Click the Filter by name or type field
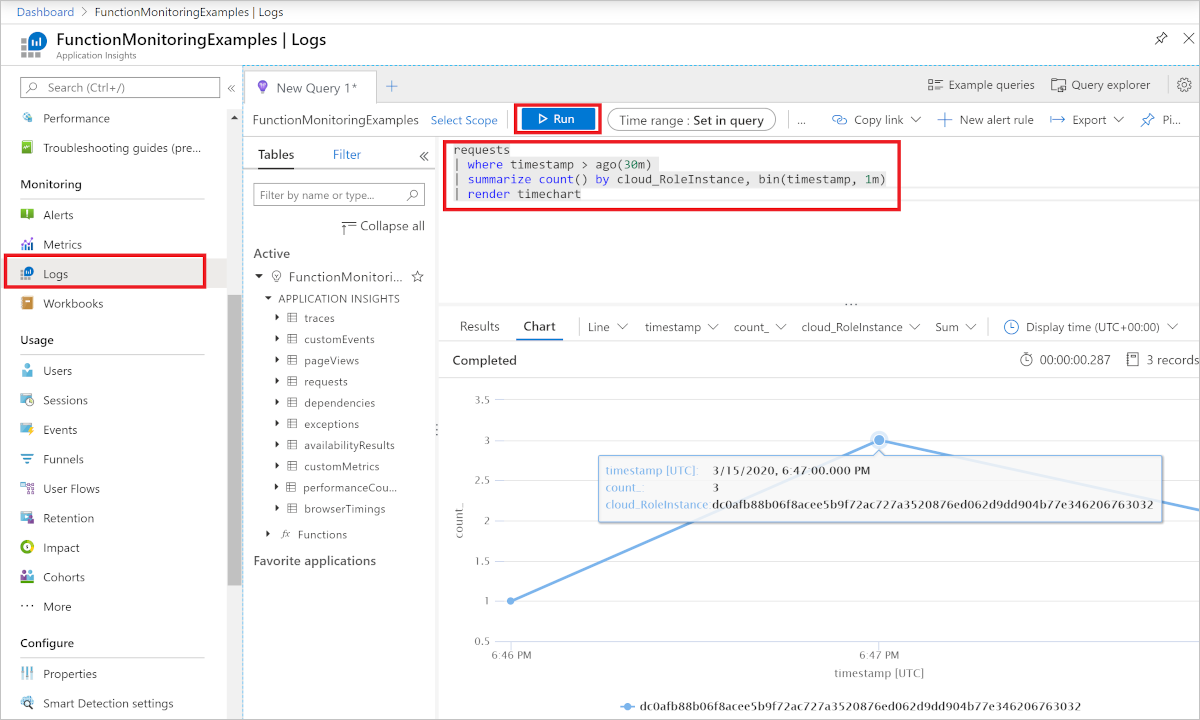 (x=330, y=194)
